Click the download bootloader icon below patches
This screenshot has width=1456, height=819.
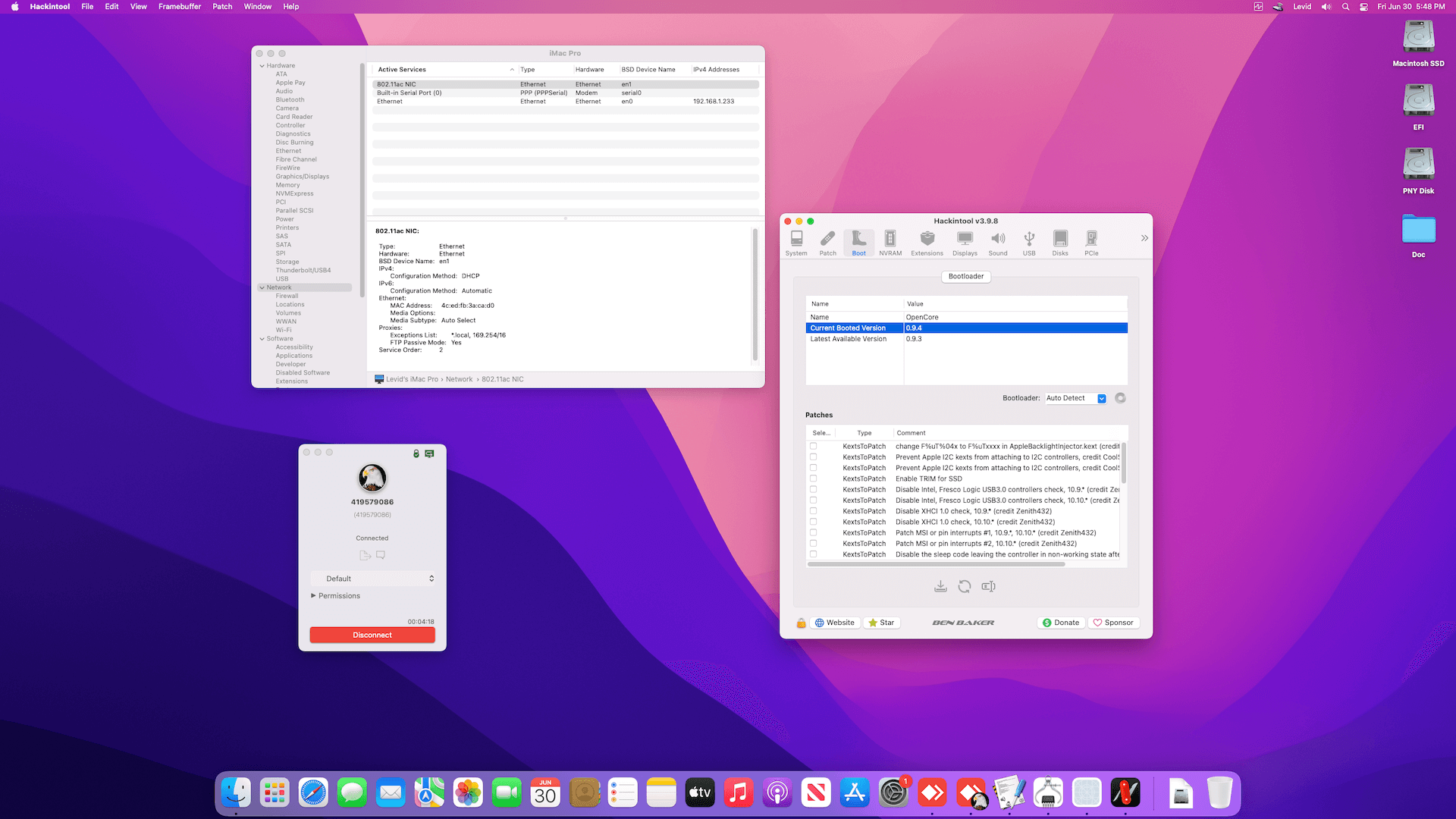(940, 586)
